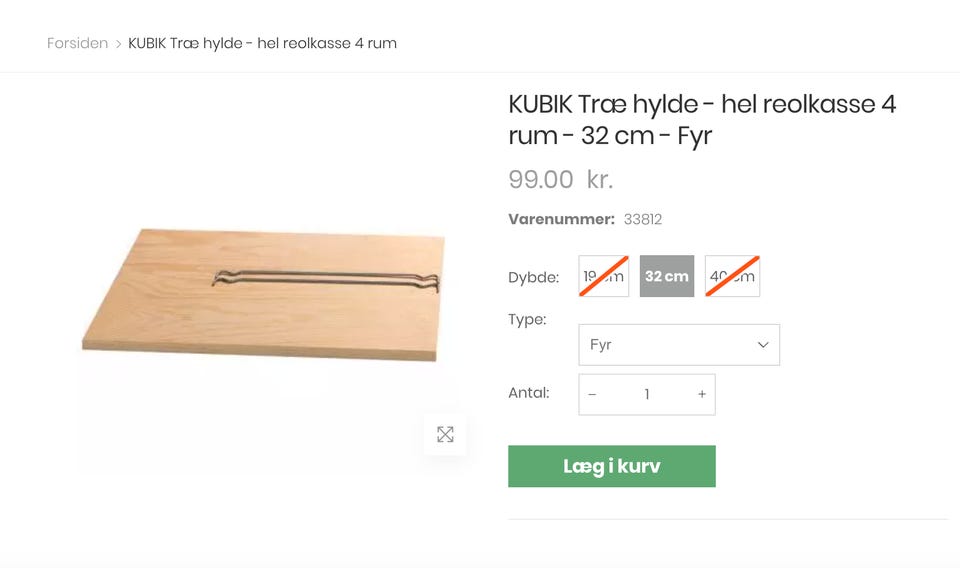This screenshot has width=960, height=568.
Task: Open the Type dropdown showing Fyr
Action: tap(679, 345)
